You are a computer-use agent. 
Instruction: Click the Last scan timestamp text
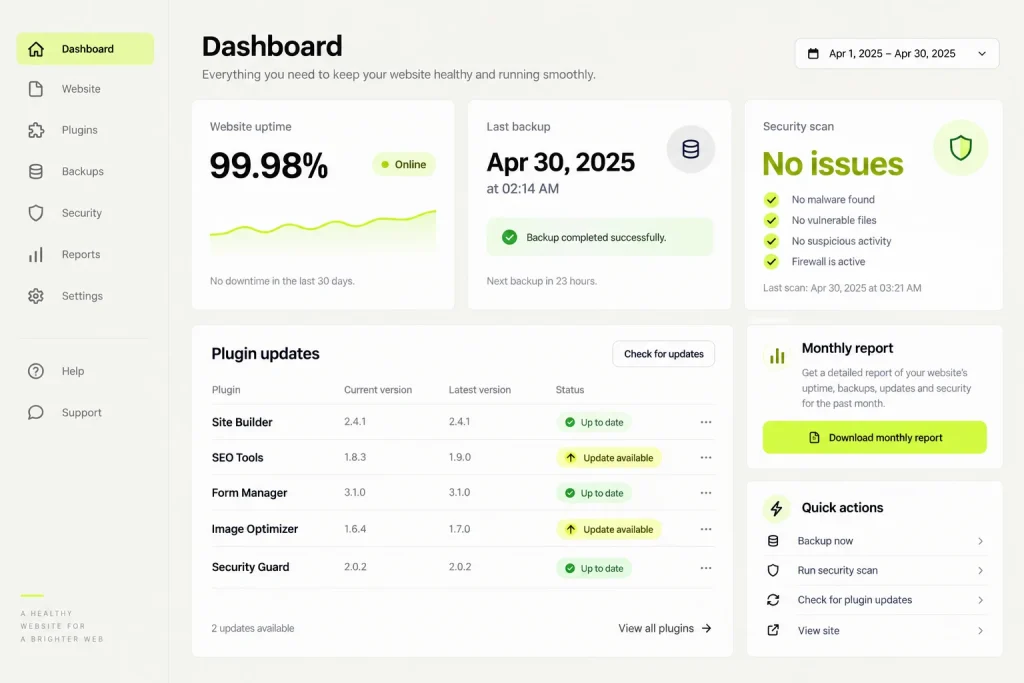[x=842, y=288]
